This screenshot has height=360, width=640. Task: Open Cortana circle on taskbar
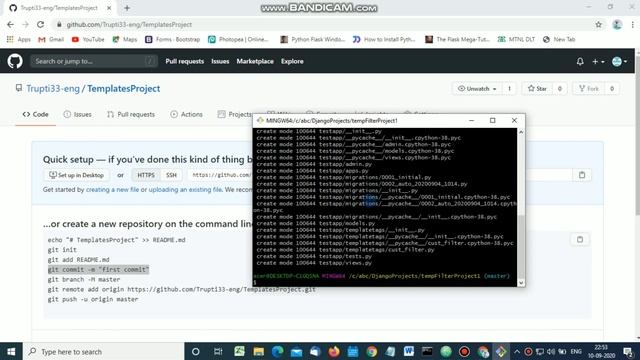(196, 351)
